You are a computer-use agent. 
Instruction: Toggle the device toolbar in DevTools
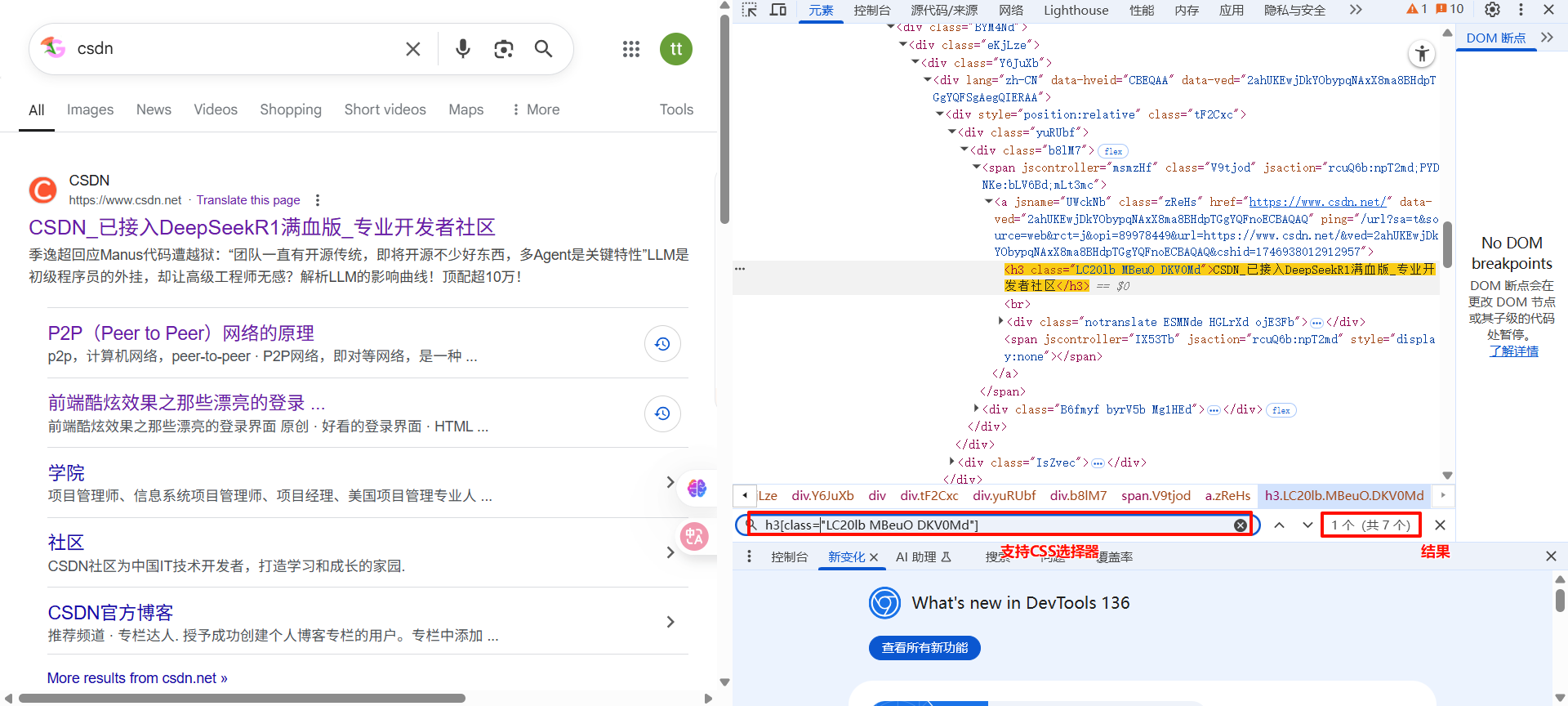tap(778, 10)
